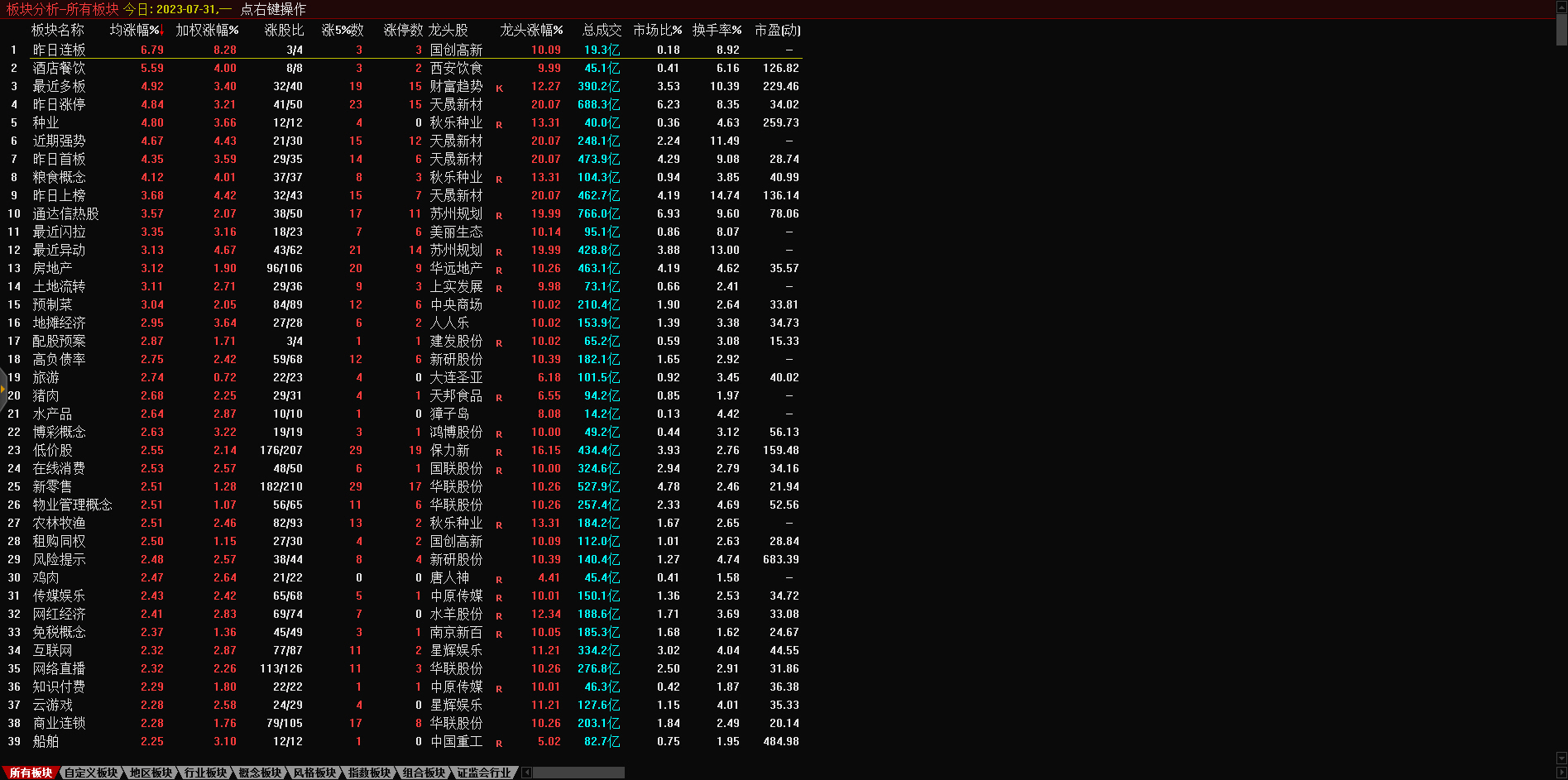Click the vertical scrollbar up arrow
The height and width of the screenshot is (780, 1568).
tap(1561, 7)
